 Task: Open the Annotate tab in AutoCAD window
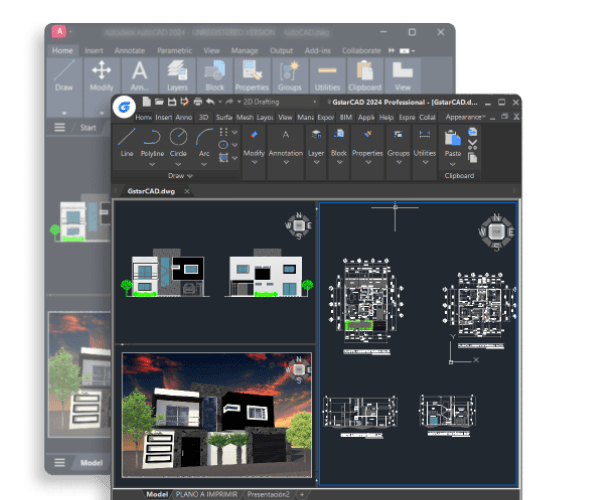point(130,50)
